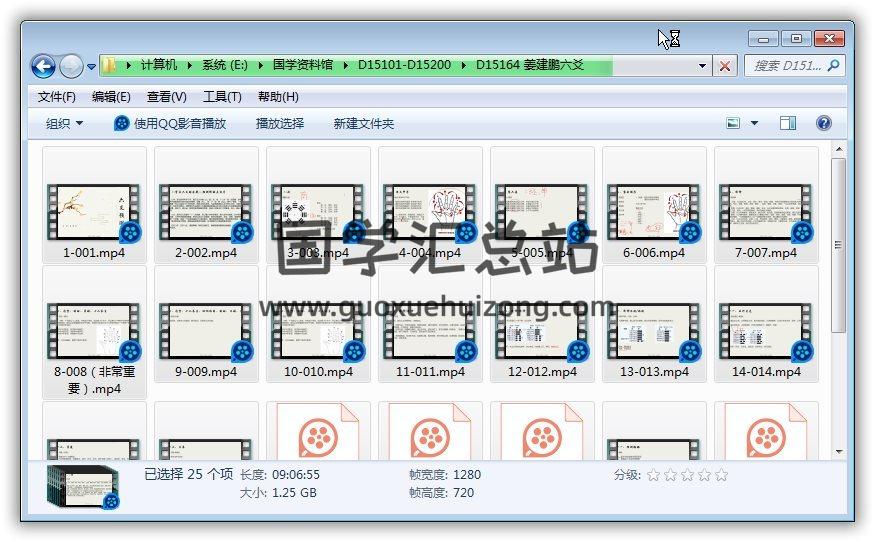The image size is (875, 542).
Task: Click the D15164 姜建鹏六爻 path segment
Action: click(530, 65)
